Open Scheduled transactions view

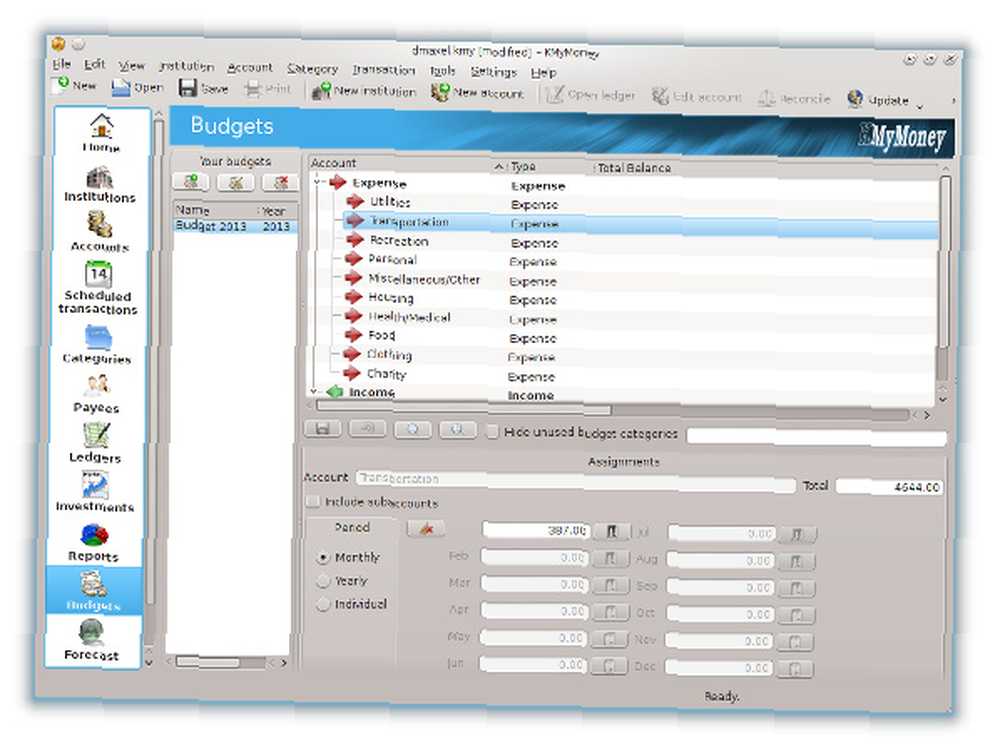(98, 288)
